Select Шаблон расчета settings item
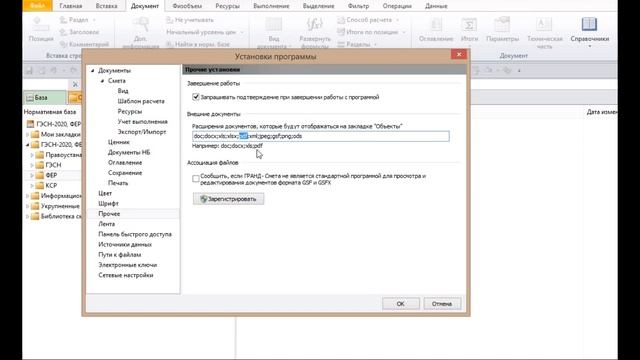This screenshot has height=360, width=640. click(141, 101)
